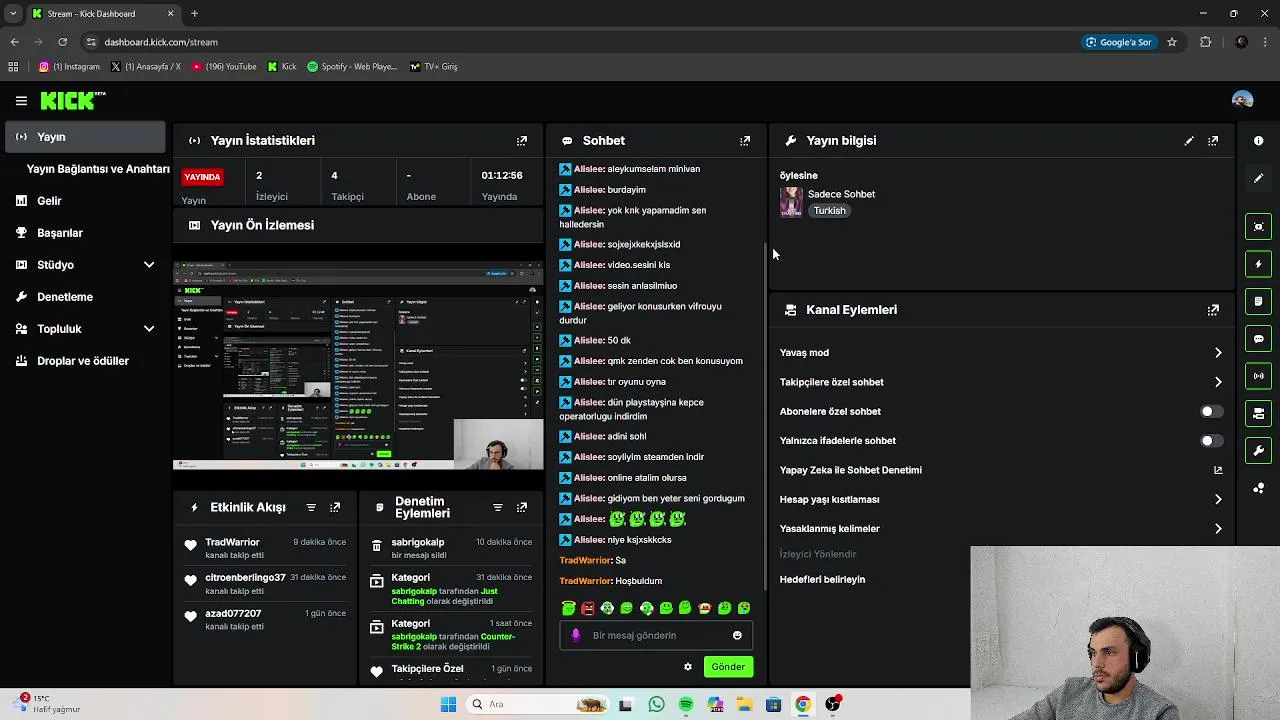The width and height of the screenshot is (1280, 720).
Task: Click TradWarrior in the activity feed
Action: point(232,543)
